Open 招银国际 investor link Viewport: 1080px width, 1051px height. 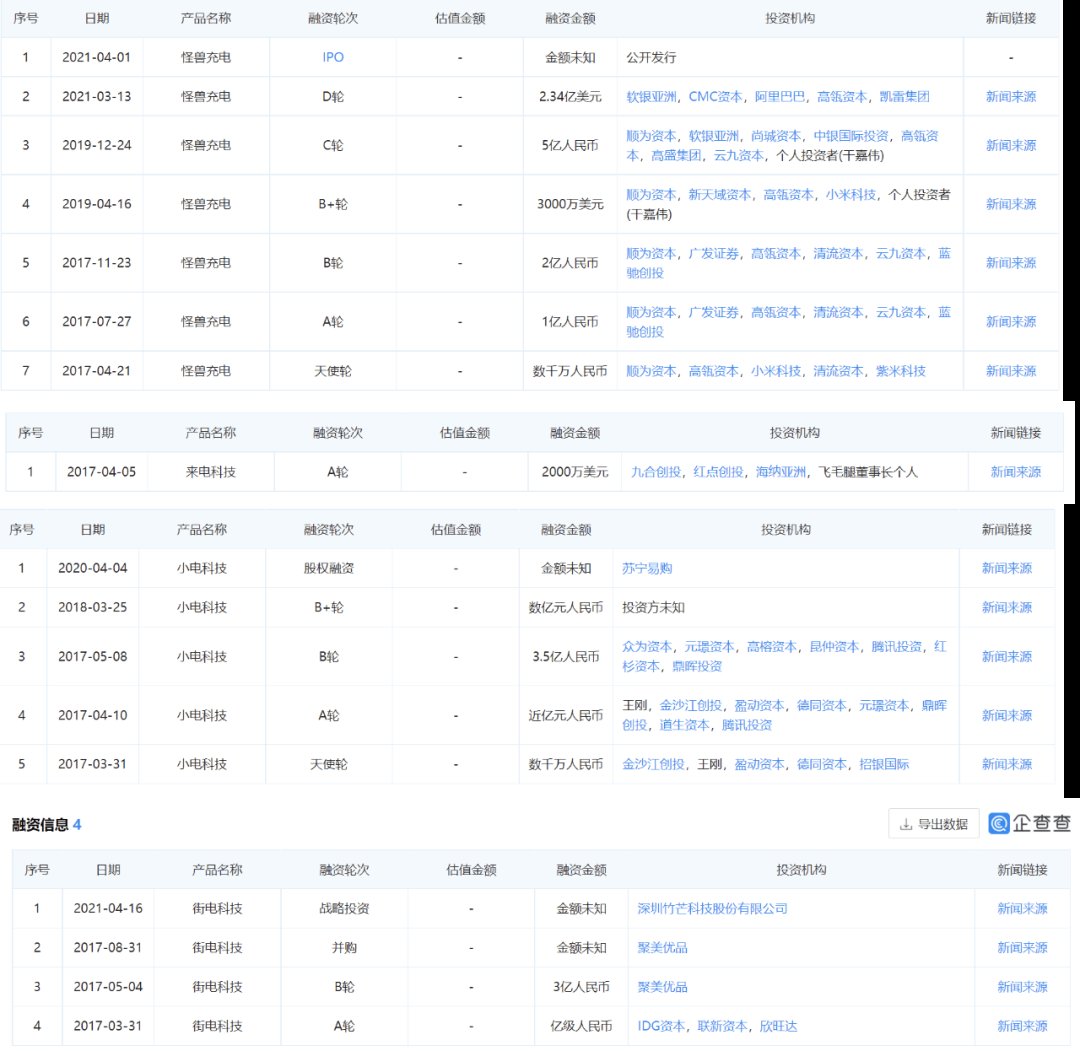884,764
